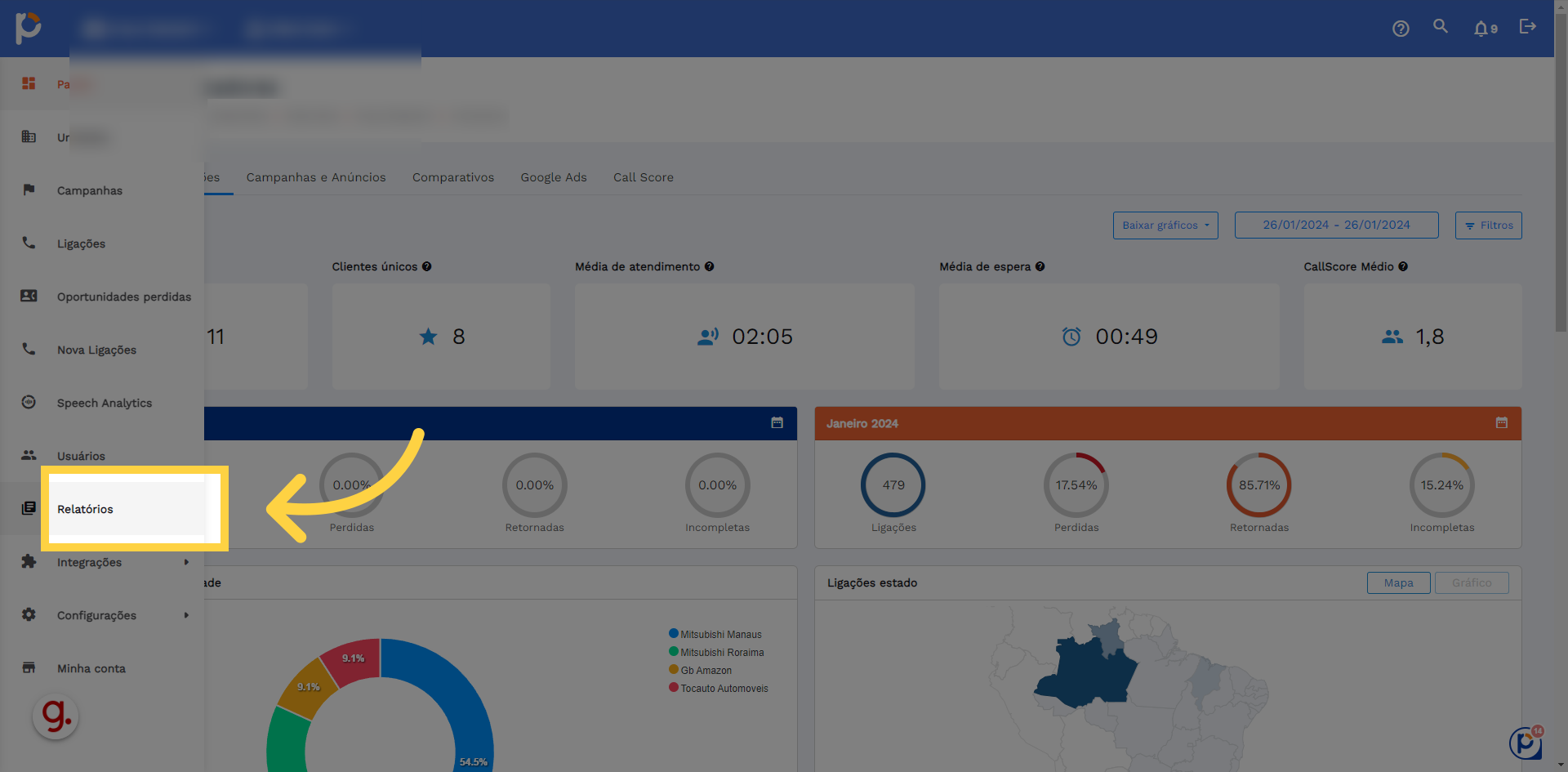The height and width of the screenshot is (772, 1568).
Task: Click help icon beside Média de atendimento
Action: [710, 266]
